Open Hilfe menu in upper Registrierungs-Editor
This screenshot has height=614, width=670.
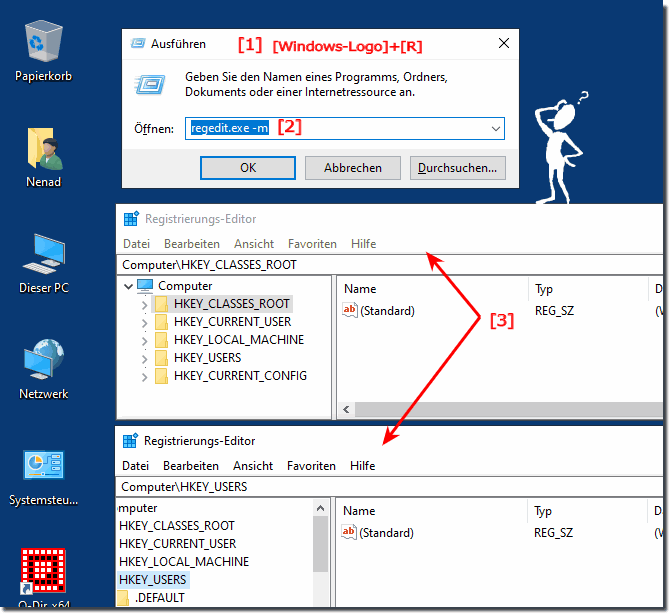click(364, 244)
